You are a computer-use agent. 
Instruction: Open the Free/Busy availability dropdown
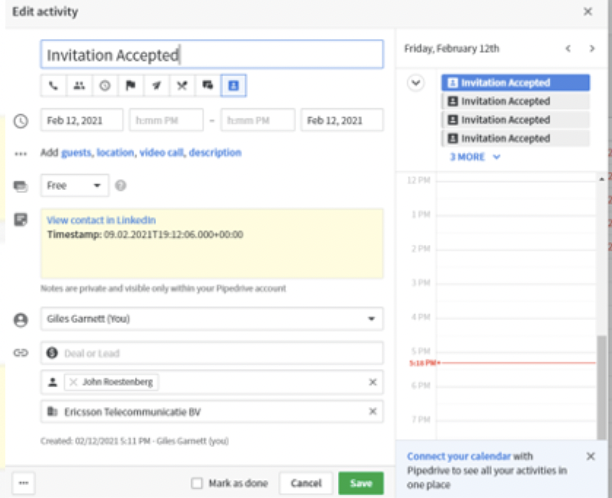(75, 185)
